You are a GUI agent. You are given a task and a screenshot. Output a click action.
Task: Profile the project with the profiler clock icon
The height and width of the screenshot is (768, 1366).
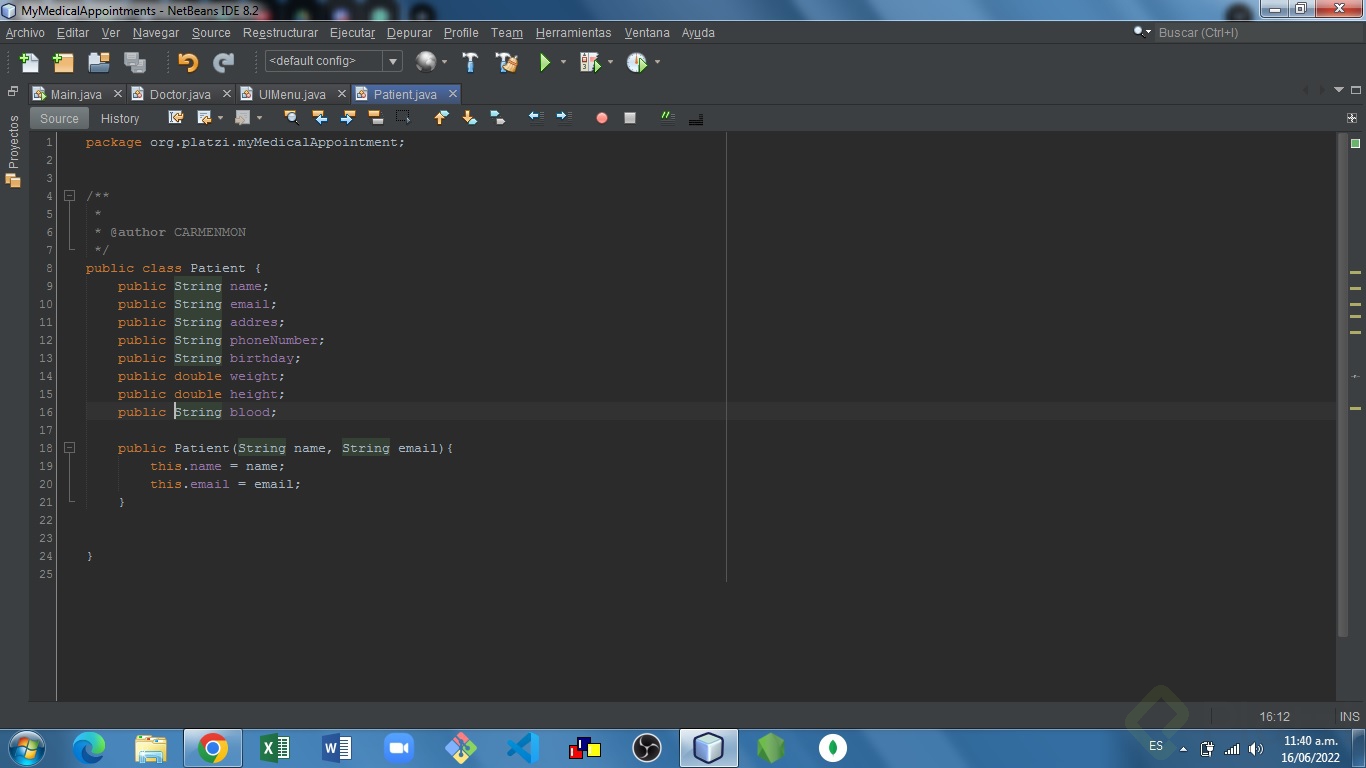[x=637, y=62]
